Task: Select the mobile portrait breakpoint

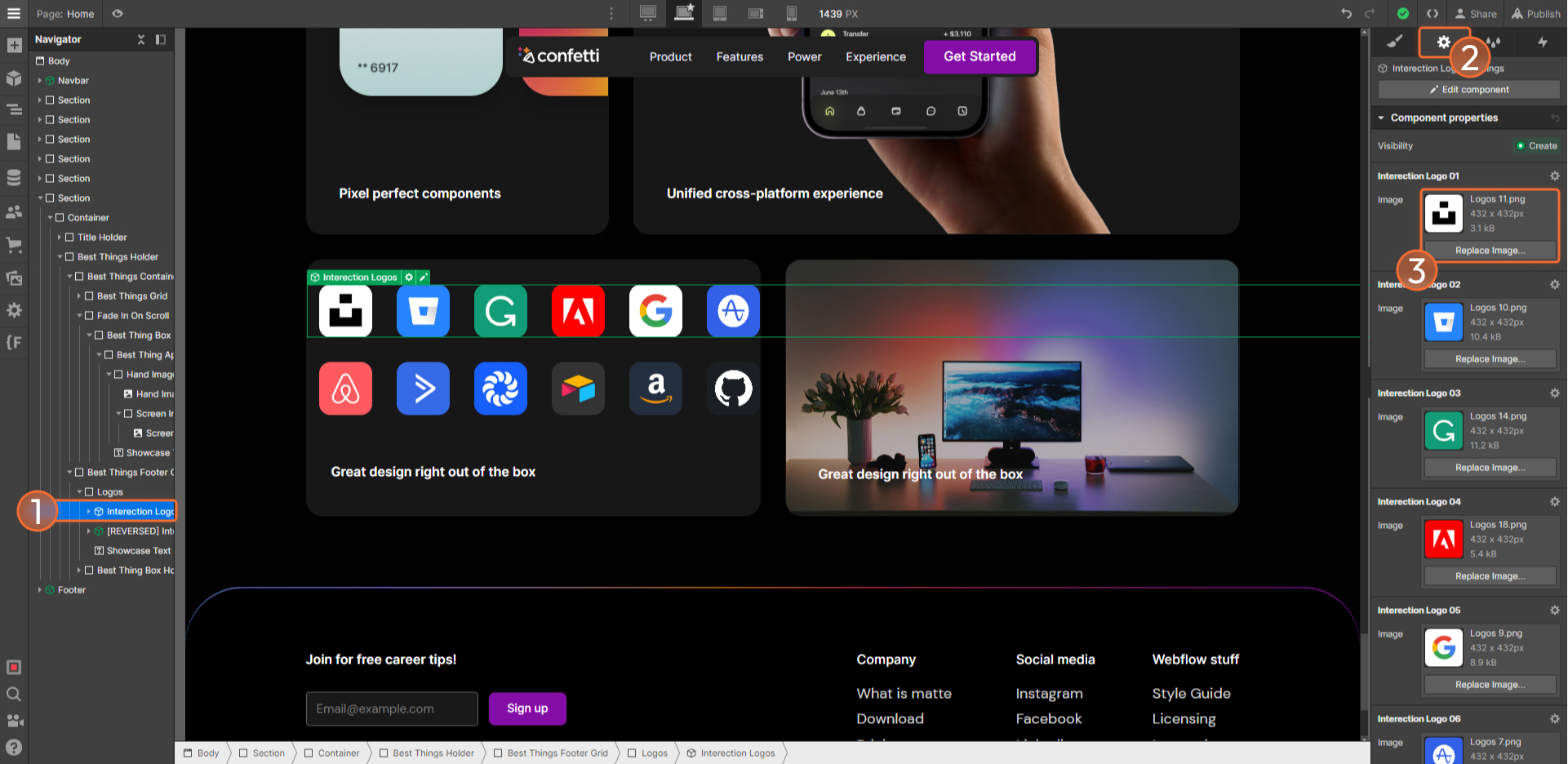Action: click(791, 14)
